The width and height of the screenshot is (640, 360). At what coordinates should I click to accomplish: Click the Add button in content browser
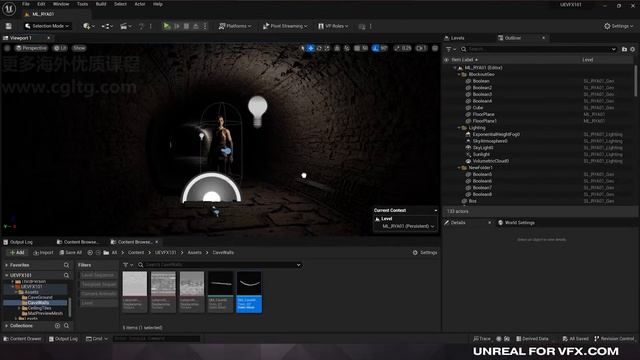click(x=17, y=253)
